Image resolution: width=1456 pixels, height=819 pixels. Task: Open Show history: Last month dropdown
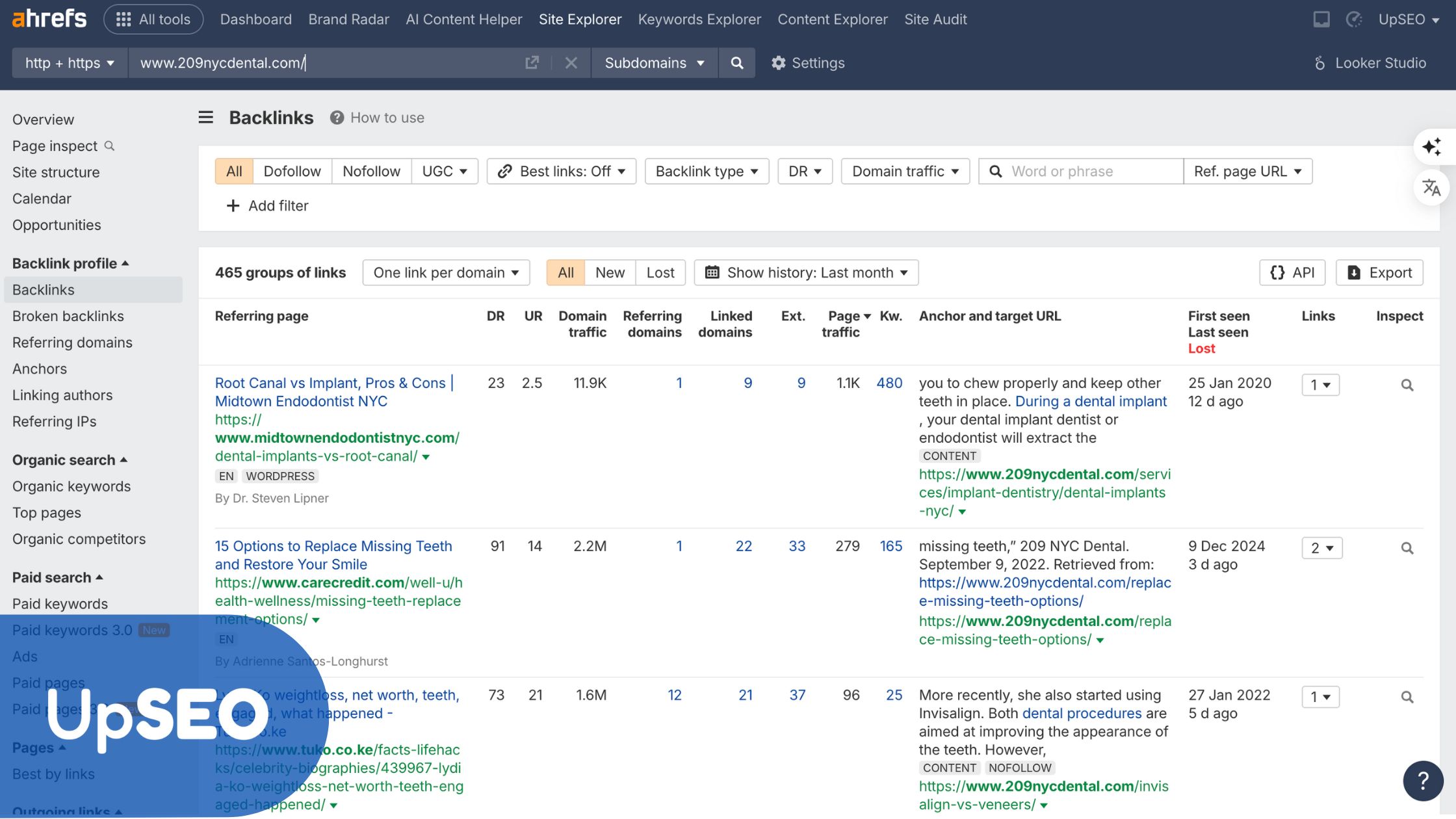tap(807, 273)
